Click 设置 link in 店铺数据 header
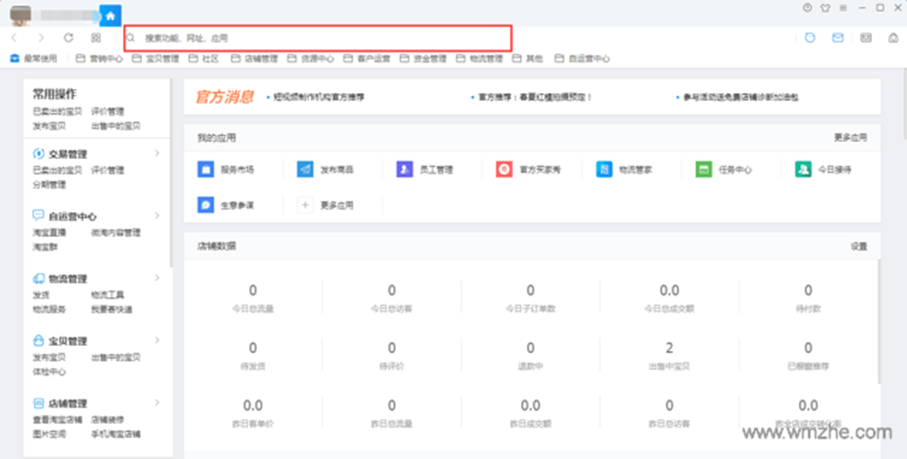Image resolution: width=907 pixels, height=459 pixels. 859,246
